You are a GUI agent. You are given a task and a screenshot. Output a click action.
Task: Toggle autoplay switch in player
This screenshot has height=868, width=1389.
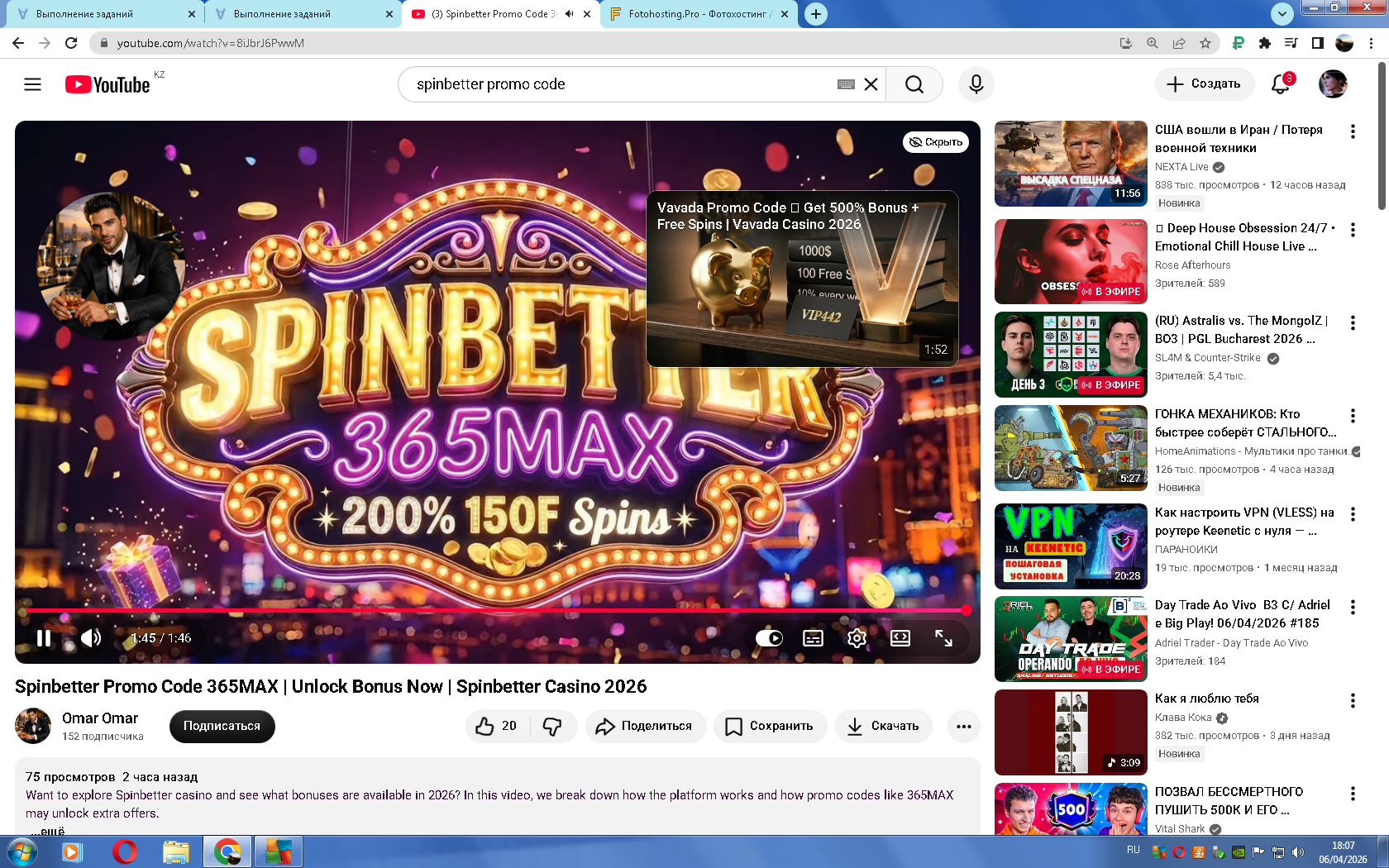tap(769, 638)
